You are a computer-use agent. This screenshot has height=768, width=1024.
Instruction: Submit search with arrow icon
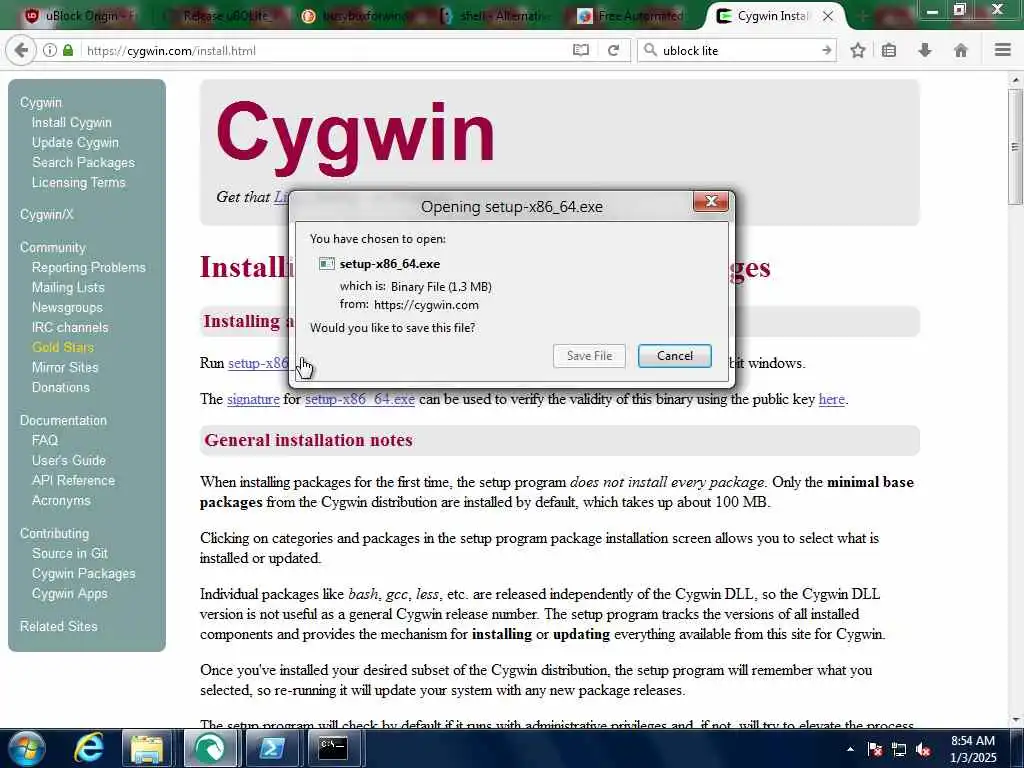[826, 50]
